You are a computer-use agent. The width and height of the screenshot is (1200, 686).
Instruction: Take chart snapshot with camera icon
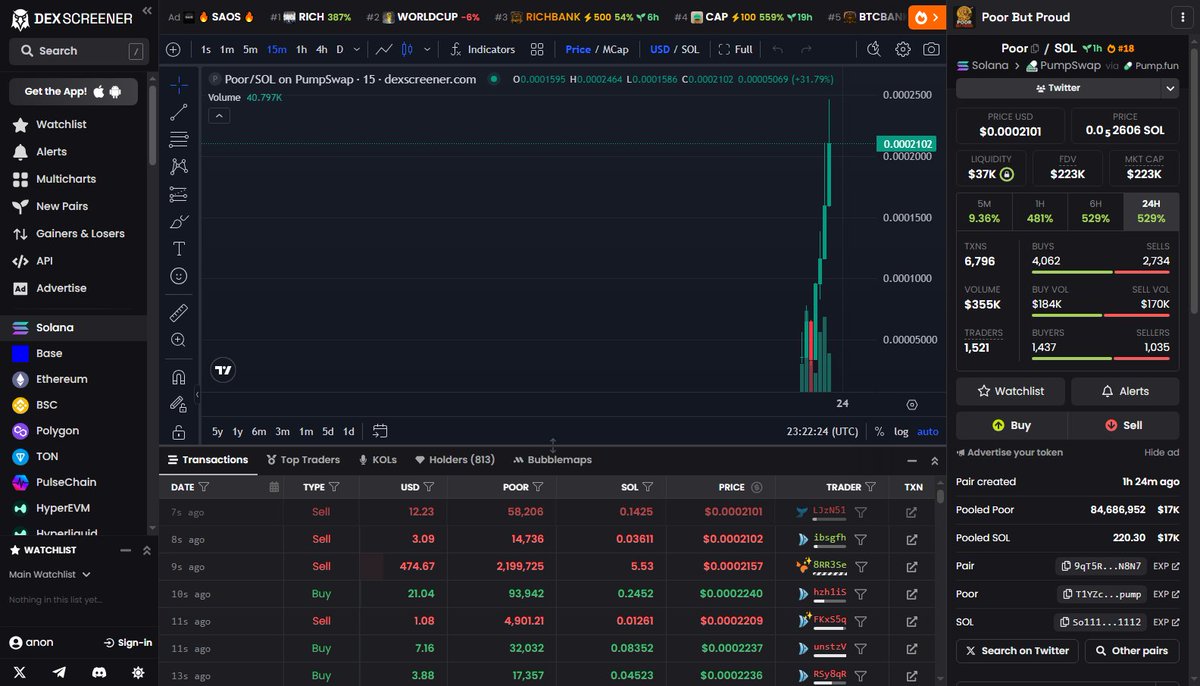pyautogui.click(x=931, y=49)
